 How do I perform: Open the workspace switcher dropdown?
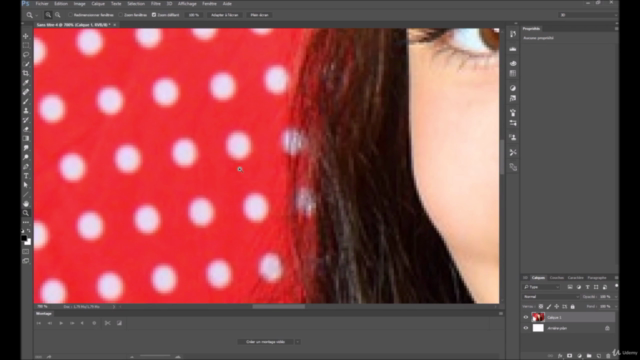click(588, 15)
